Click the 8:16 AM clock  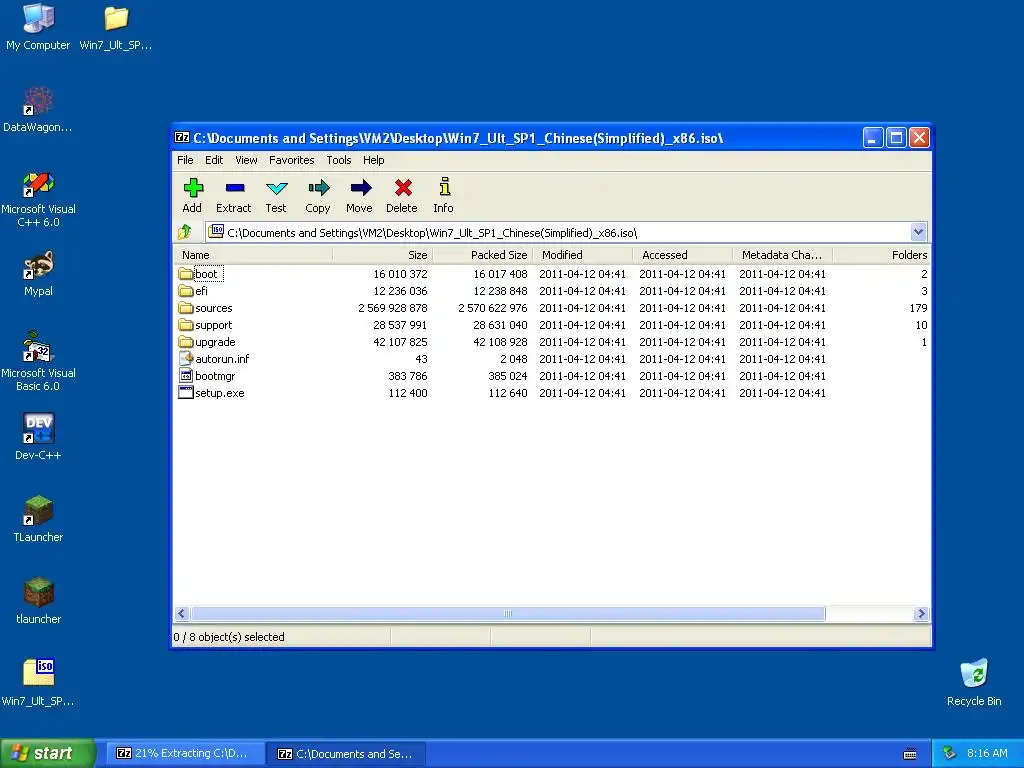tap(987, 753)
